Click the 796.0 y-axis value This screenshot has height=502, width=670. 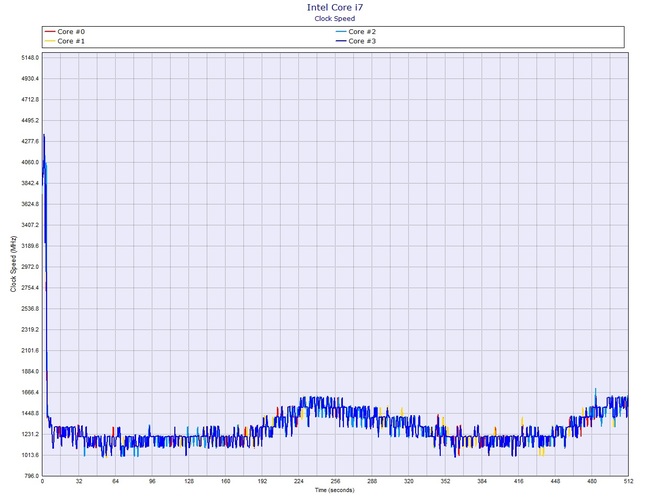coord(30,476)
